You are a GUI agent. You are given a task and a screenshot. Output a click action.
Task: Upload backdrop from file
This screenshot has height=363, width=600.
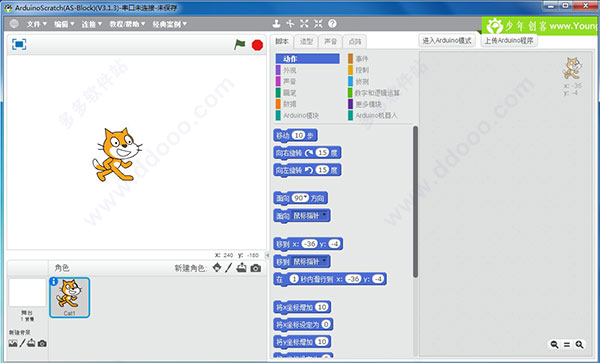[x=31, y=343]
